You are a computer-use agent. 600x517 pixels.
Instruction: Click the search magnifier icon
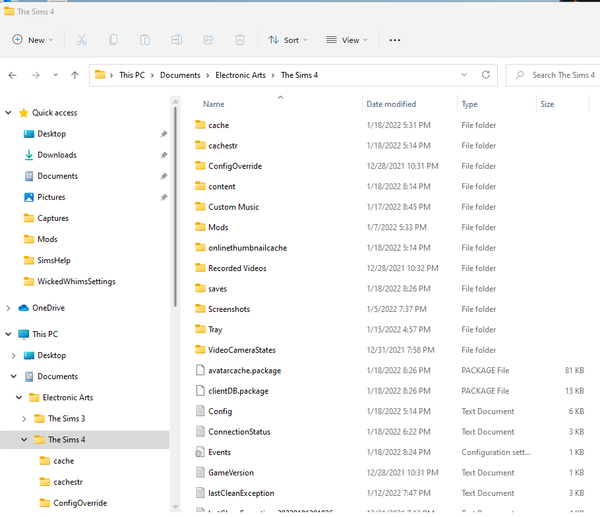coord(520,75)
